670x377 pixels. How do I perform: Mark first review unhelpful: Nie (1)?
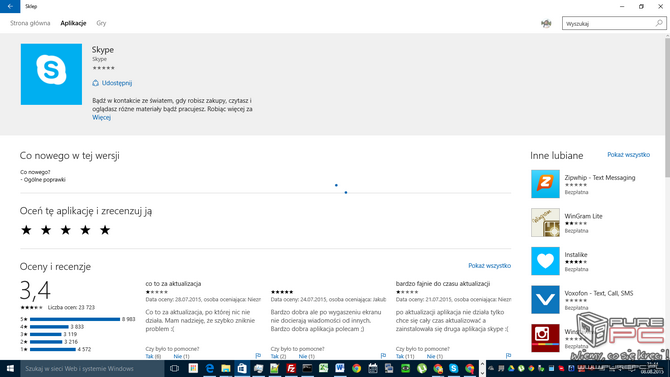point(181,356)
